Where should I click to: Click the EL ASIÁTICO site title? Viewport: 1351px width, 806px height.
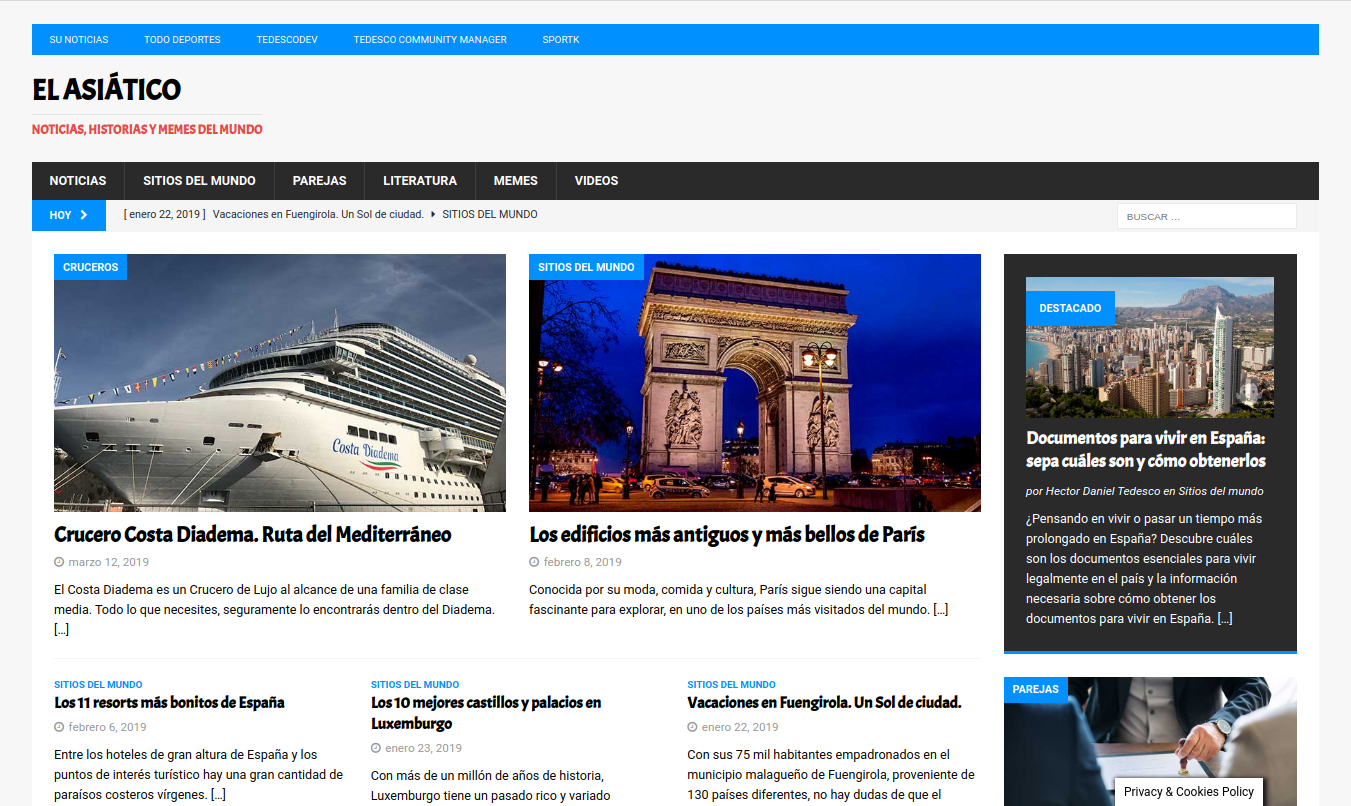coord(106,90)
